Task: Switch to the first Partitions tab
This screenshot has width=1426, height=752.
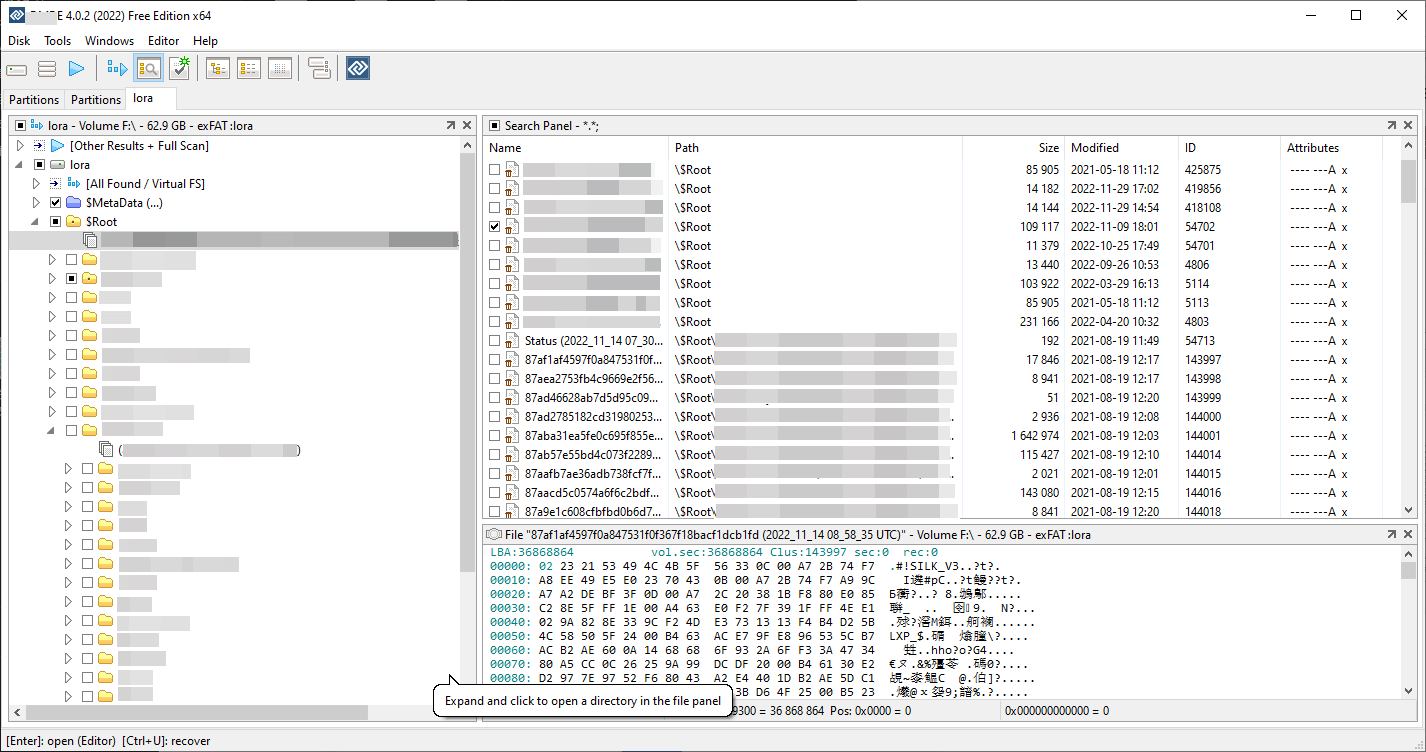Action: [x=34, y=99]
